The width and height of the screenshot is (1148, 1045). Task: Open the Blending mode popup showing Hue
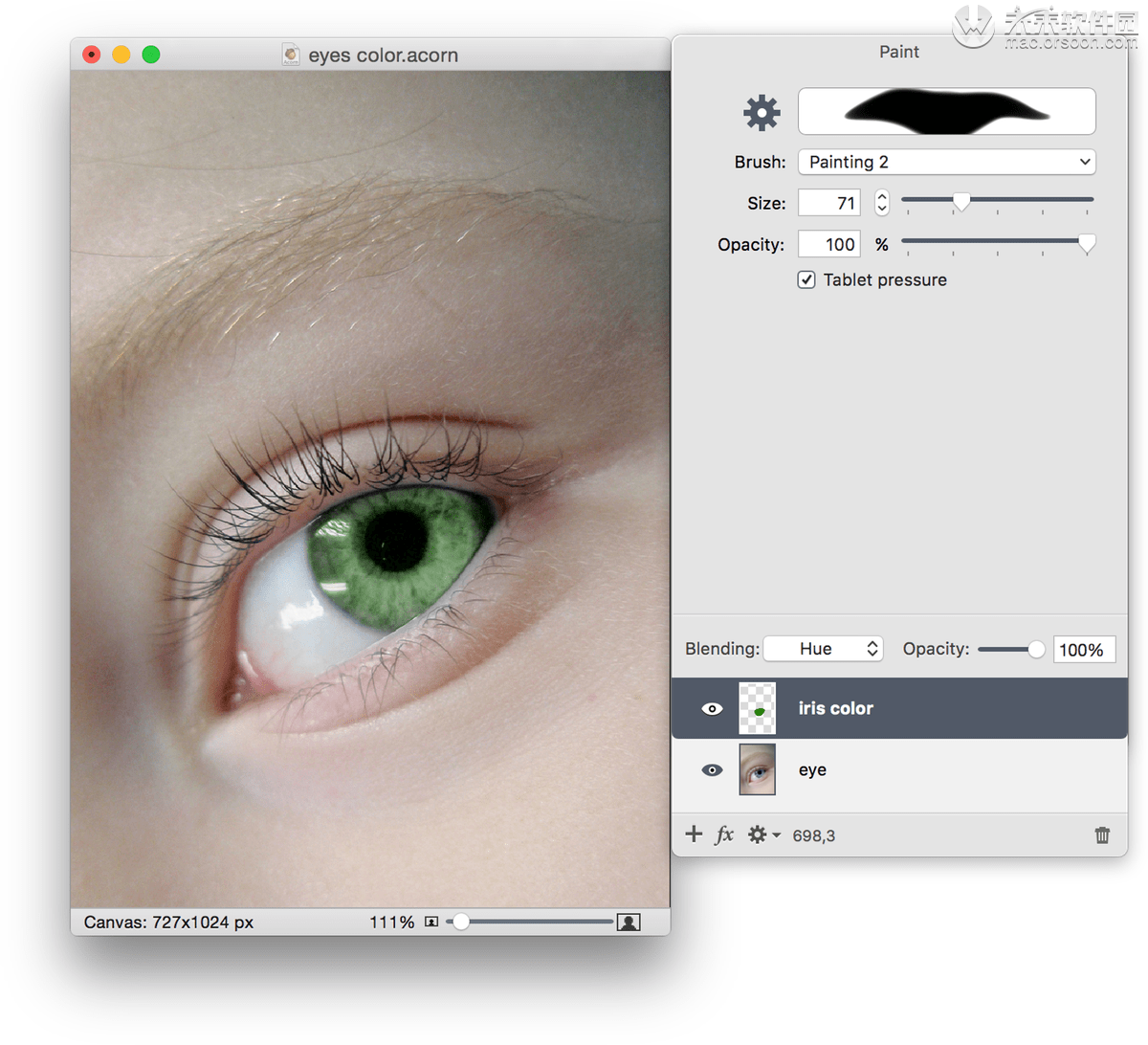tap(823, 649)
